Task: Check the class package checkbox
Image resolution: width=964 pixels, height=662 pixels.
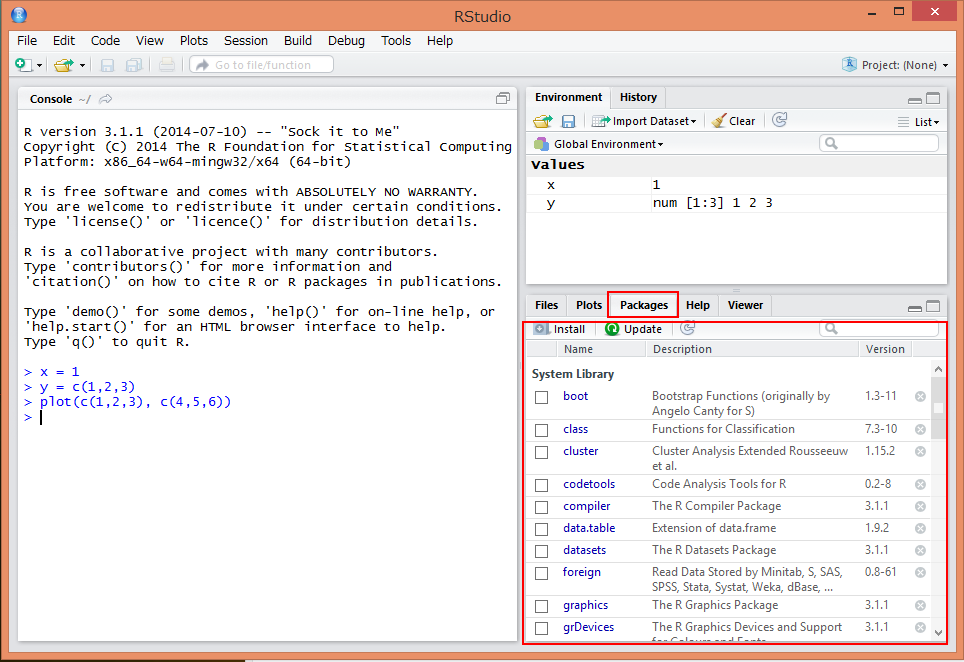Action: 542,430
